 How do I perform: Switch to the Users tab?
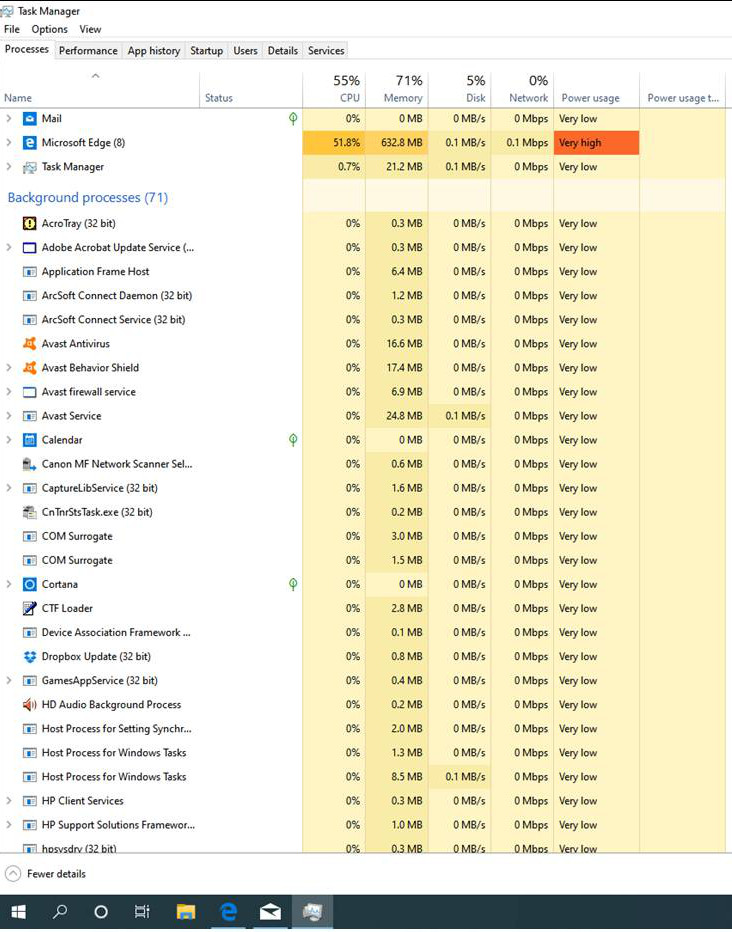(245, 51)
